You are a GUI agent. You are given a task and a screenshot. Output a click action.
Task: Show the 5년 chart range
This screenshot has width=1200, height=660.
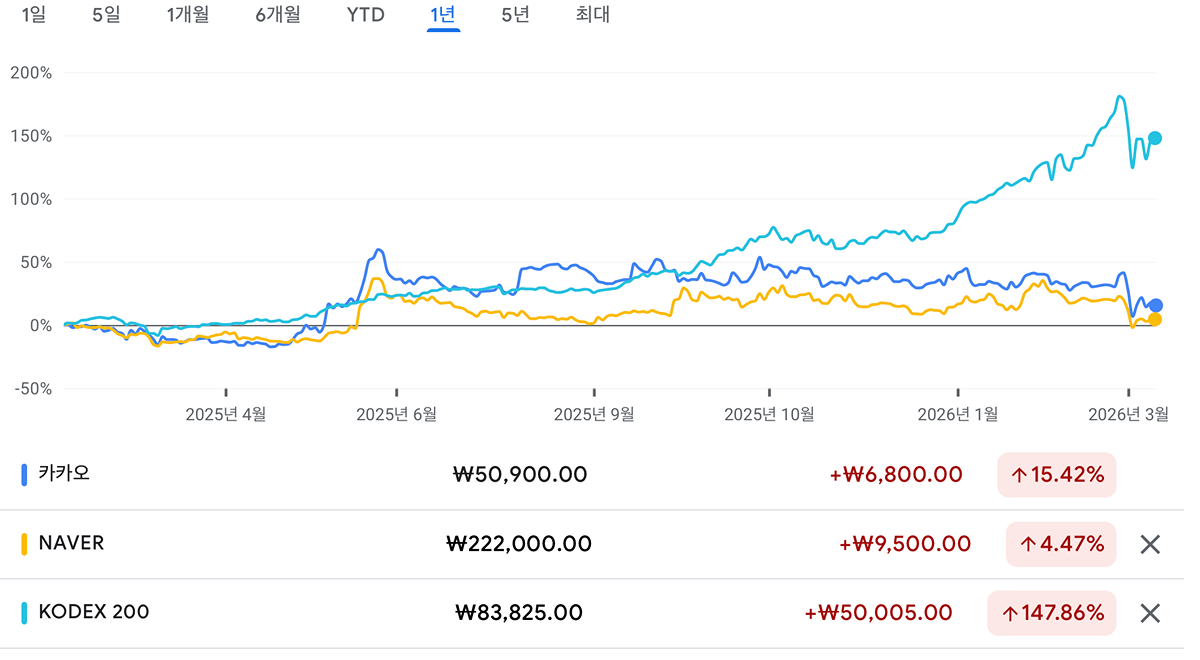(515, 15)
